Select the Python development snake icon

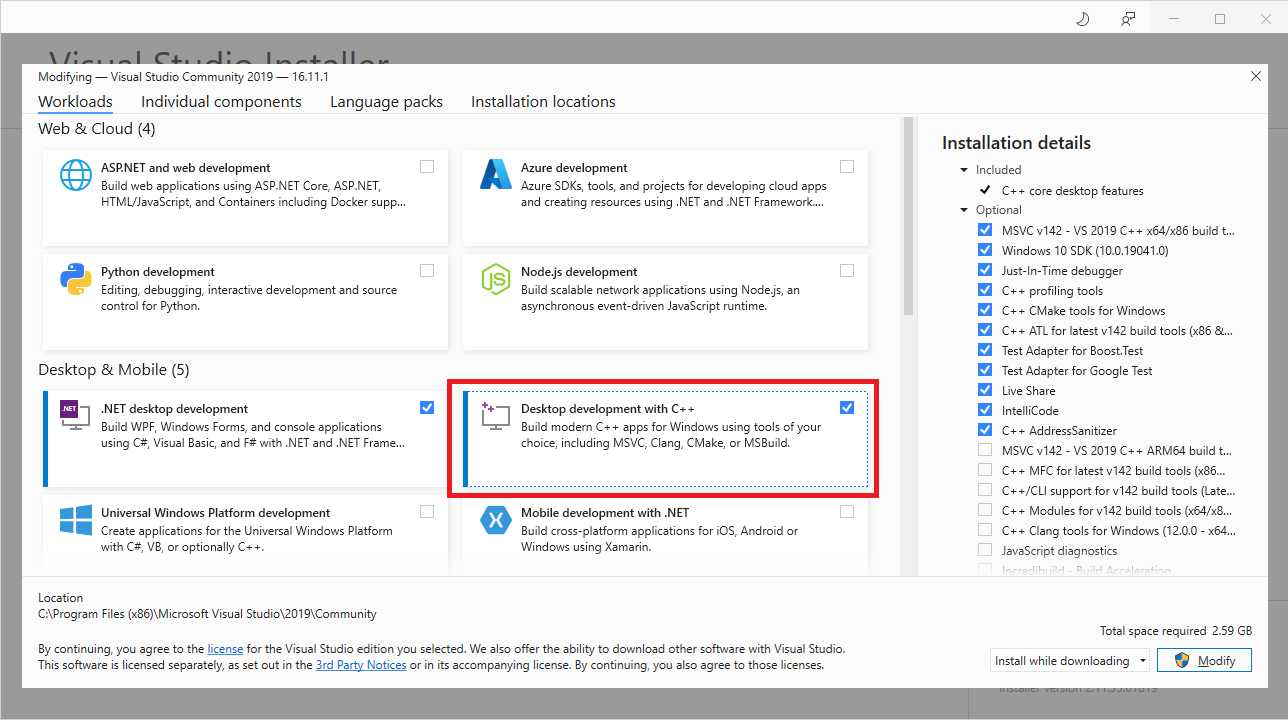75,279
